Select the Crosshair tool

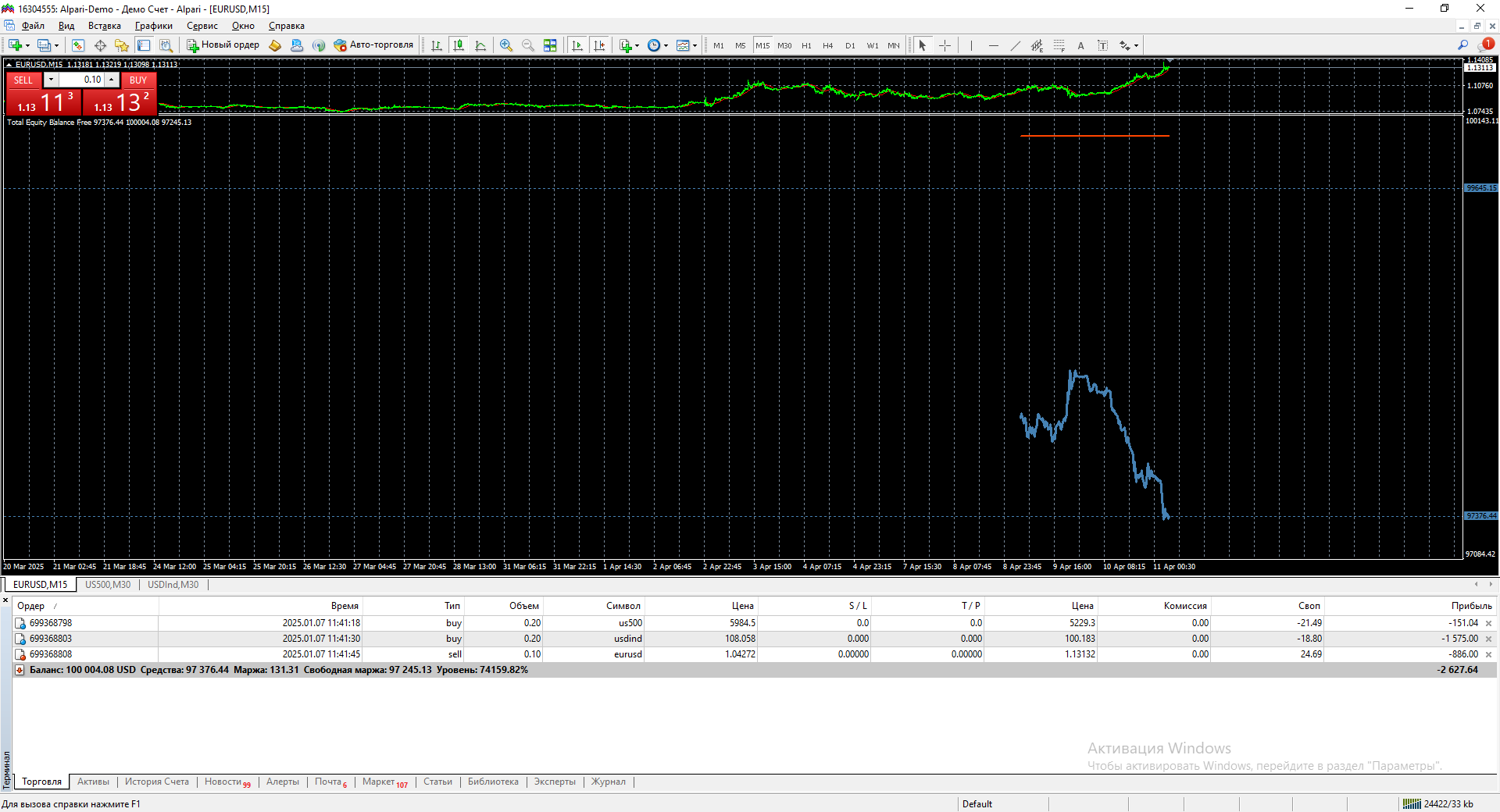pos(945,45)
